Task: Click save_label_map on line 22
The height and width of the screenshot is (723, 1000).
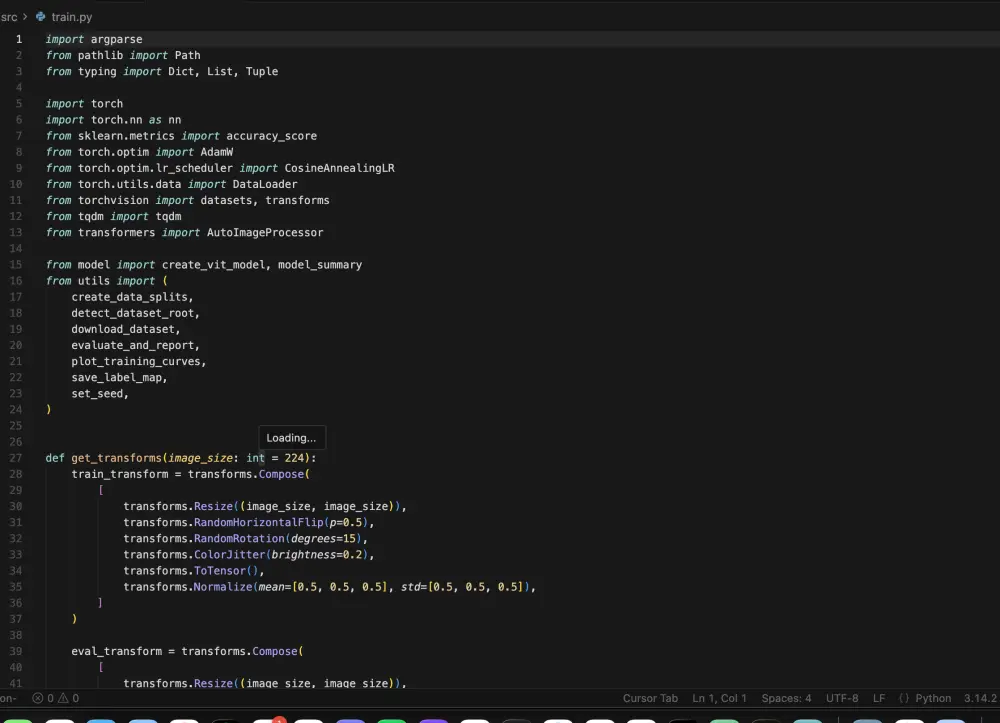Action: click(x=117, y=377)
